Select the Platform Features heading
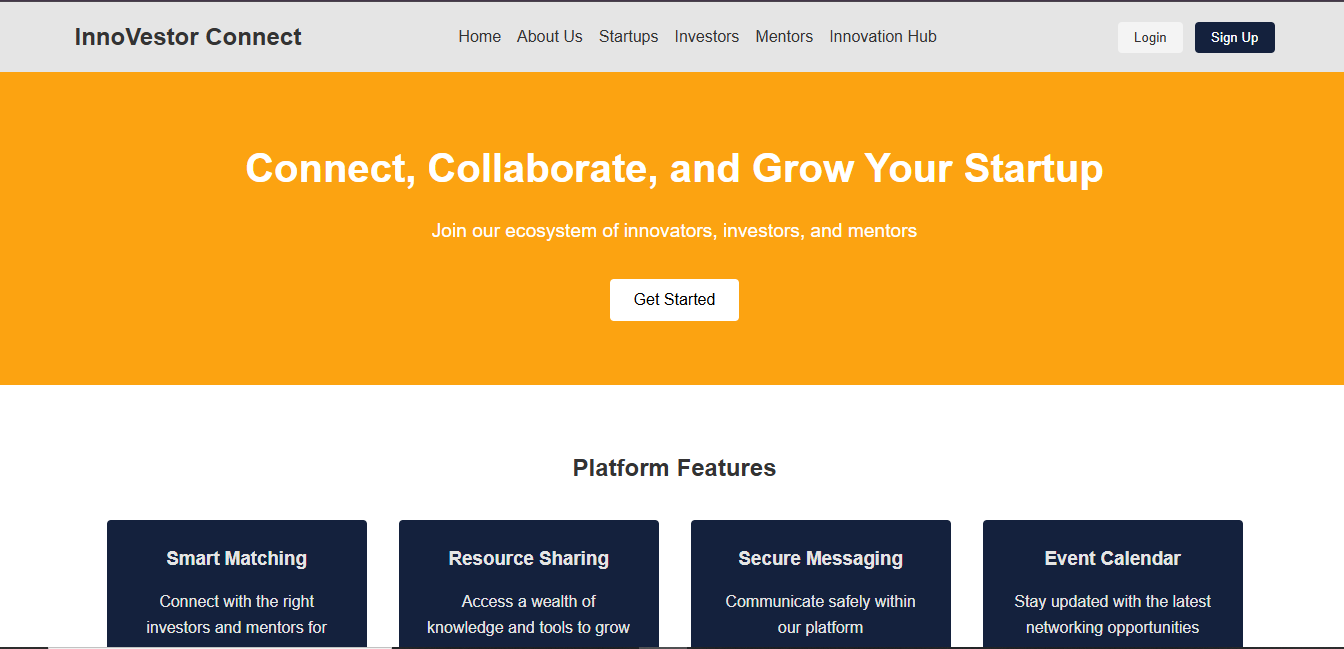Image resolution: width=1344 pixels, height=649 pixels. (674, 468)
